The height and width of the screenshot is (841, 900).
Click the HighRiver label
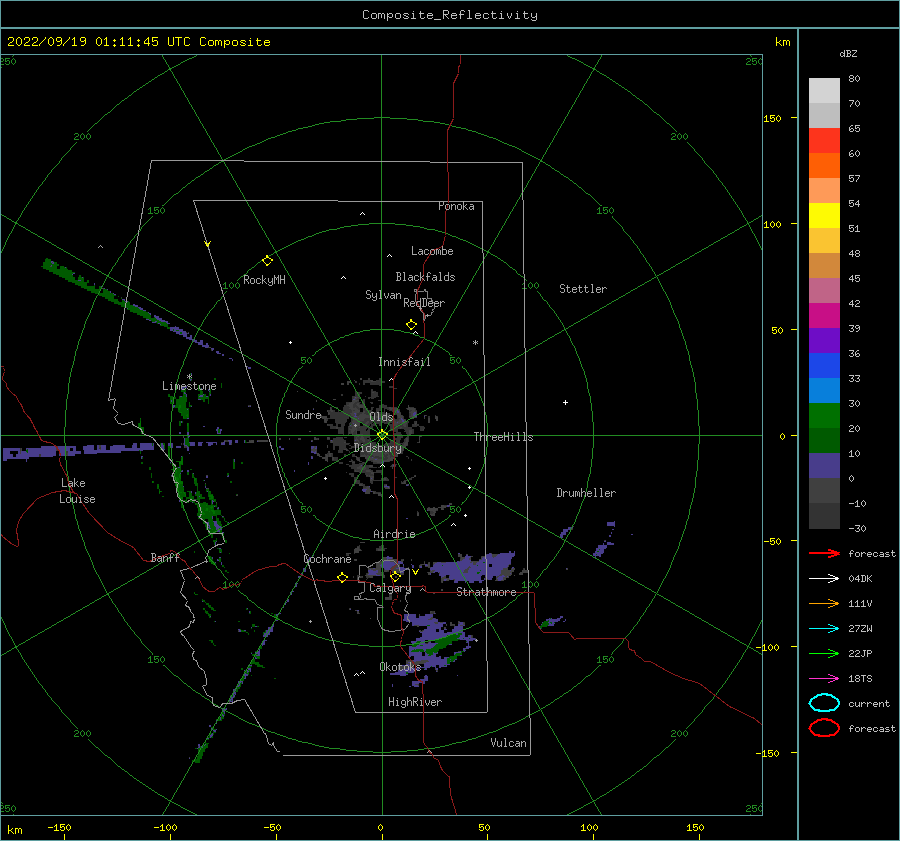coord(415,702)
